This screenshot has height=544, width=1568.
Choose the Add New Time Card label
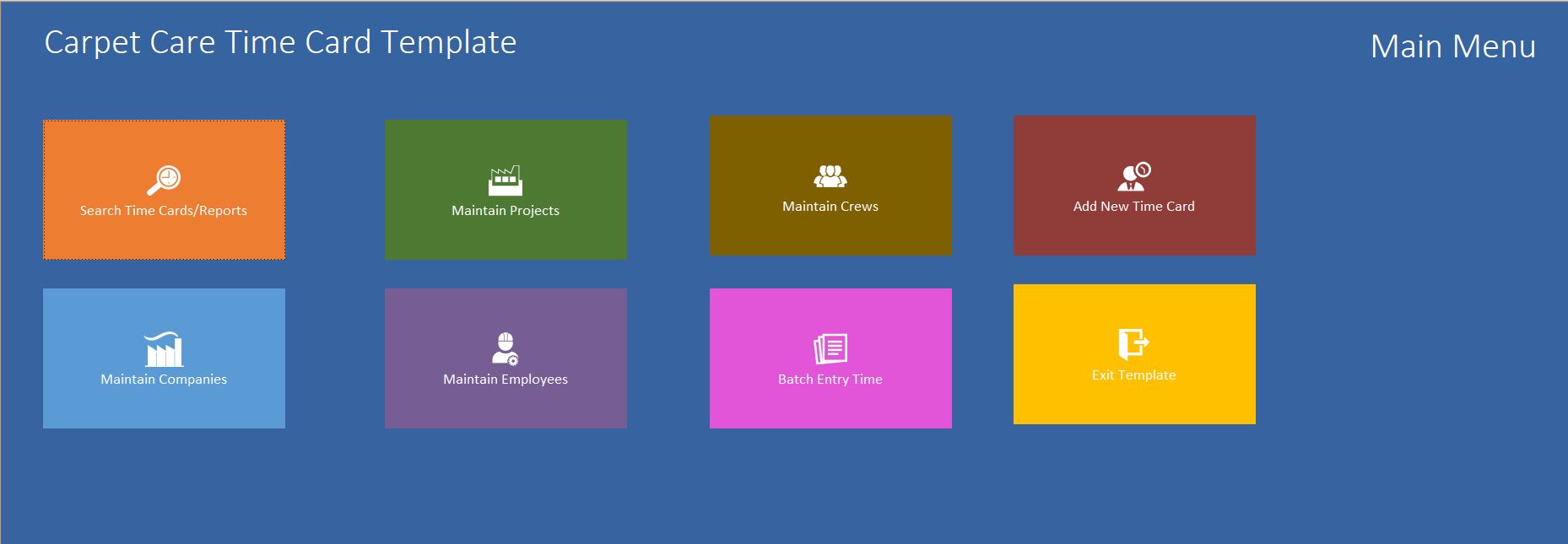tap(1133, 207)
